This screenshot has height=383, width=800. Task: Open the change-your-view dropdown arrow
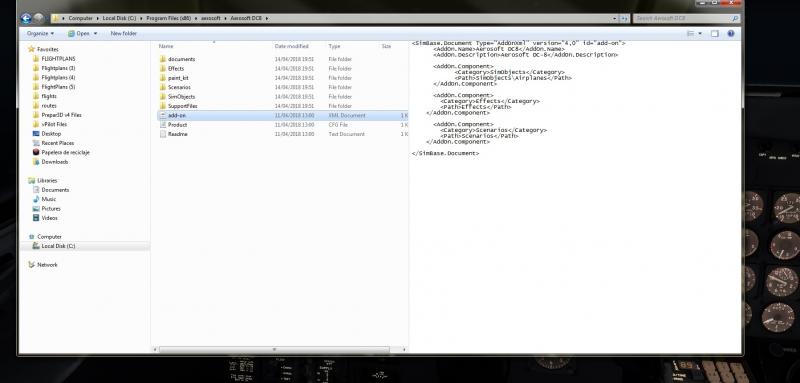[x=700, y=34]
